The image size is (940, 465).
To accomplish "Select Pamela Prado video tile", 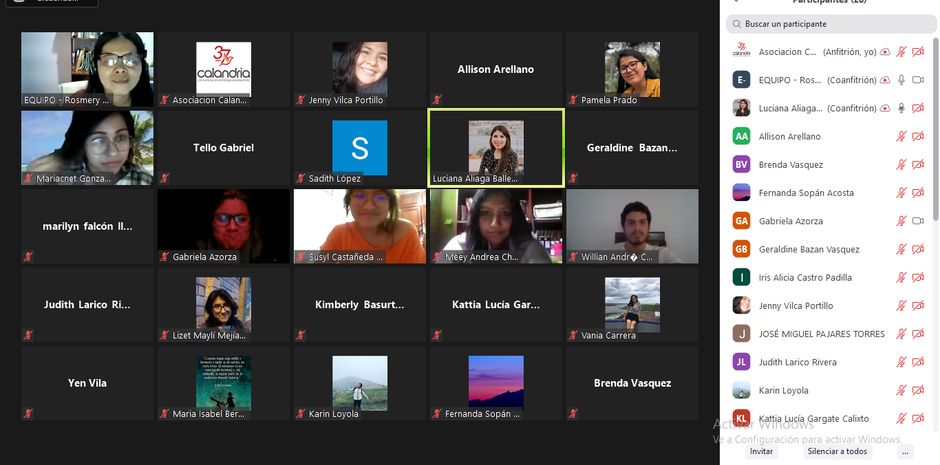I will (x=632, y=70).
